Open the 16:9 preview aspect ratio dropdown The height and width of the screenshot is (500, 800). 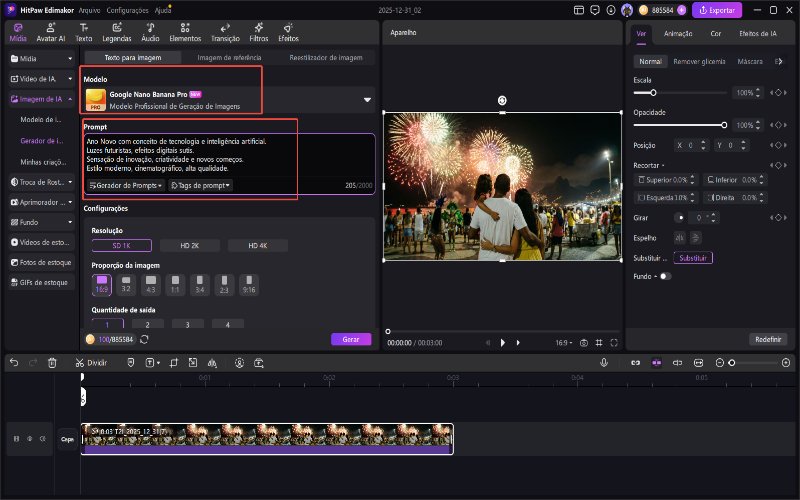tap(563, 343)
